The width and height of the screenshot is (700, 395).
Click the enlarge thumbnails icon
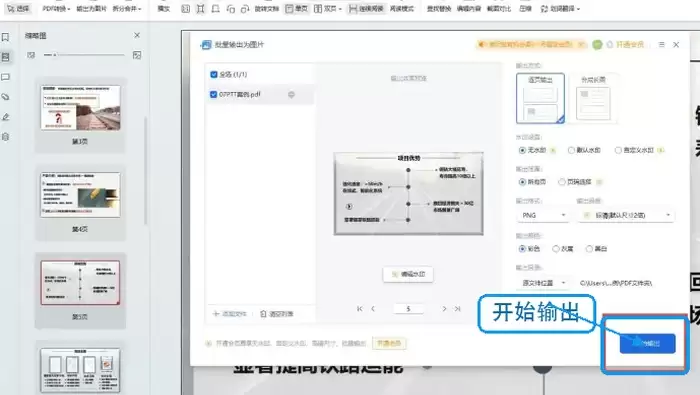(x=137, y=55)
